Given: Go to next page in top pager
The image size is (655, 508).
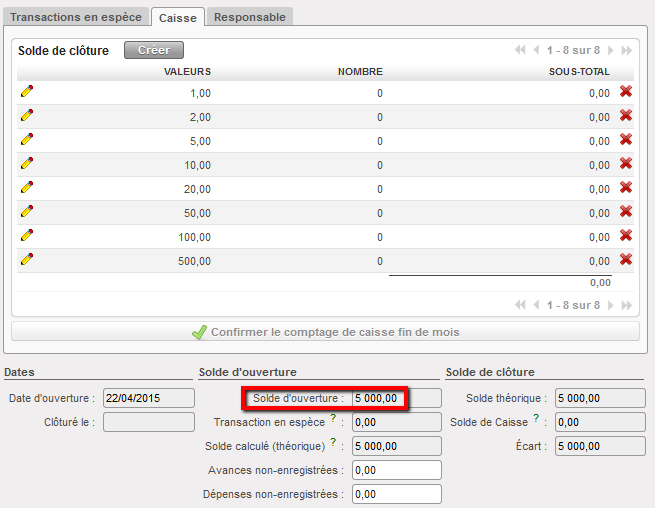Looking at the screenshot, I should [x=611, y=50].
